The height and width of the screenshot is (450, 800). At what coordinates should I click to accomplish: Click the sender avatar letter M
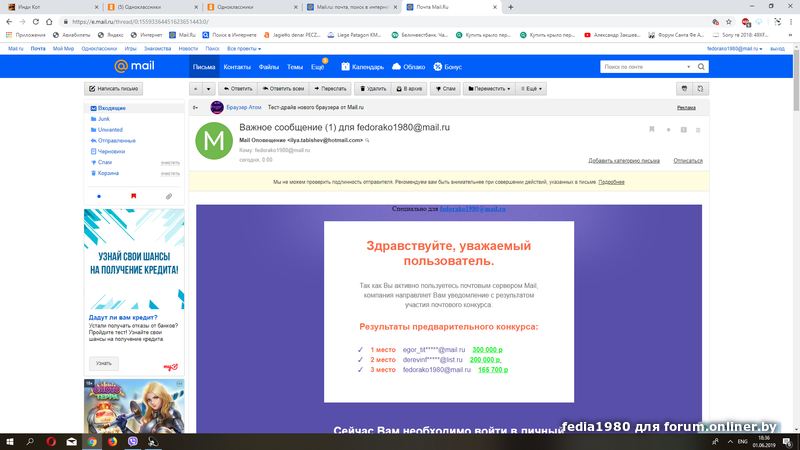(214, 140)
